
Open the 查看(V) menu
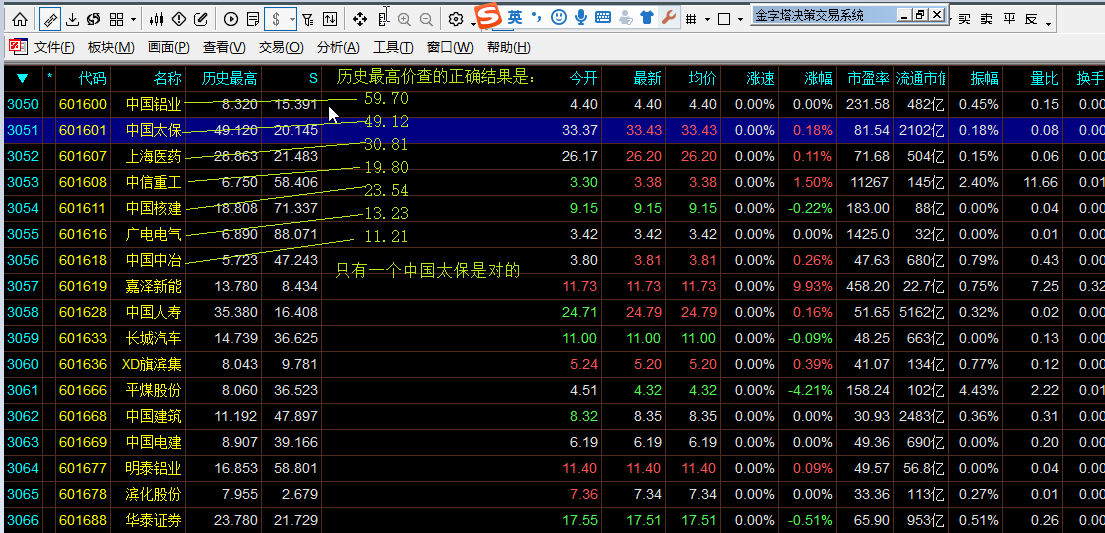coord(224,47)
